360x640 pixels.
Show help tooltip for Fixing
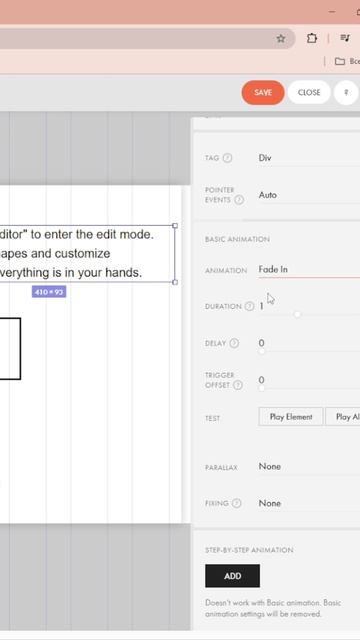click(236, 503)
